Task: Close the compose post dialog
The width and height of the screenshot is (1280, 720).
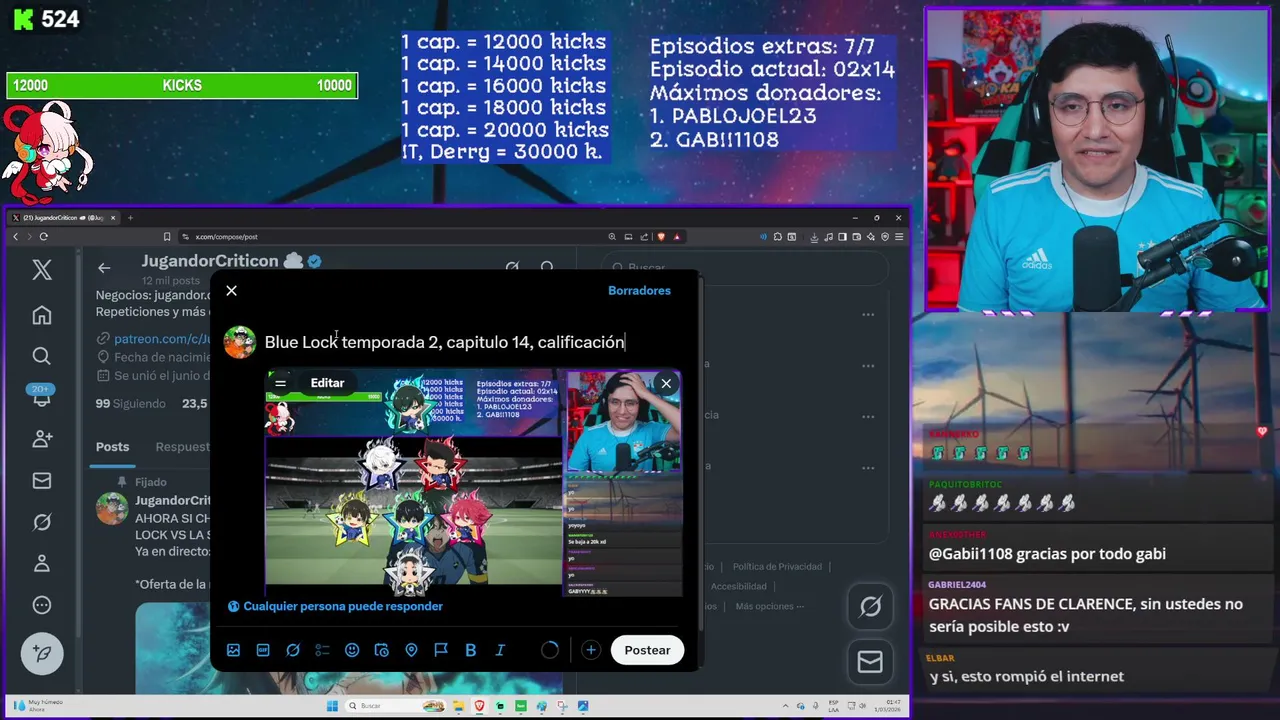Action: tap(232, 290)
